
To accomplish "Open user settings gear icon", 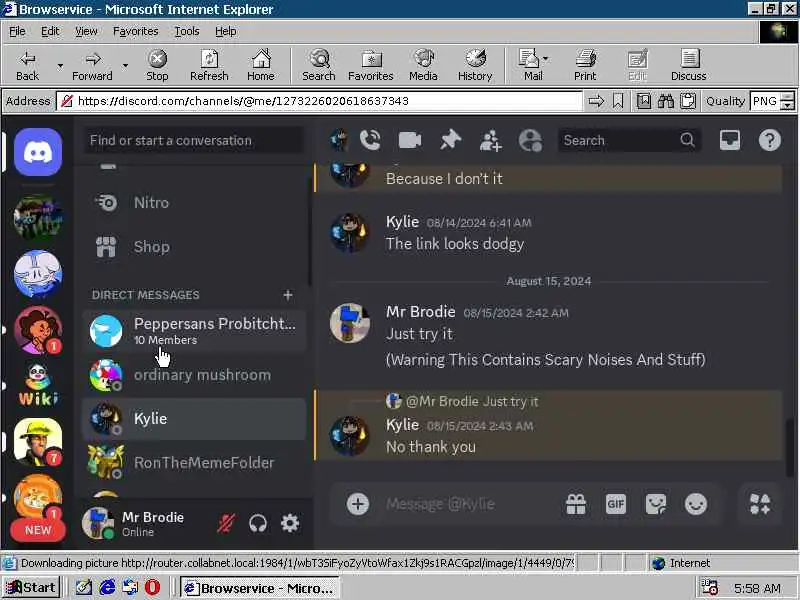I will click(x=290, y=523).
